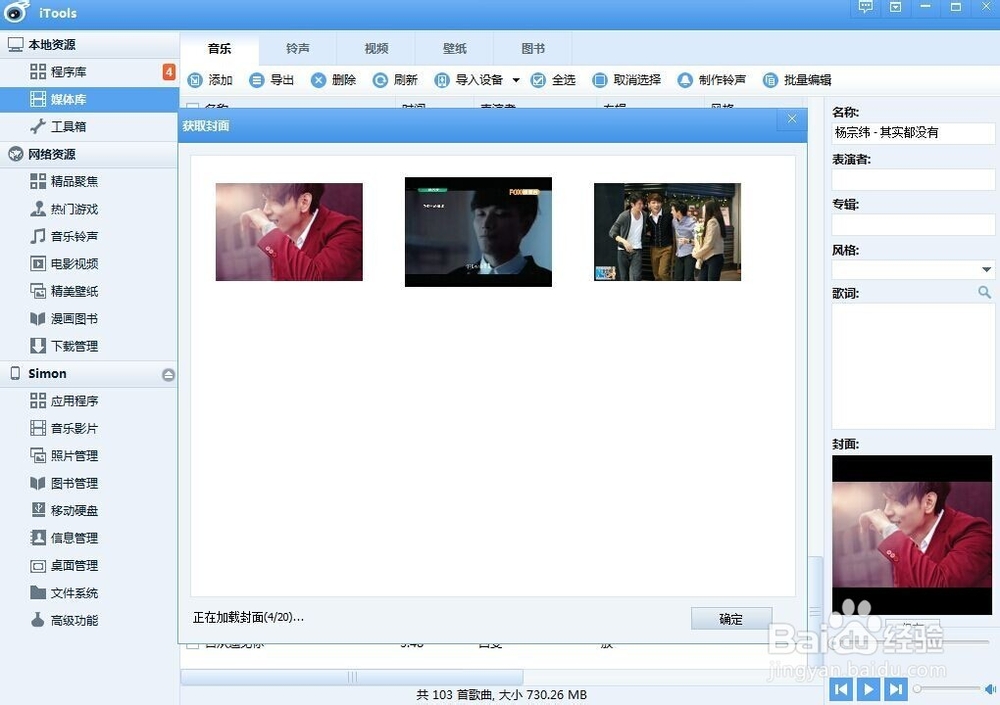
Task: Select the group photo cover thumbnail
Action: click(x=667, y=232)
